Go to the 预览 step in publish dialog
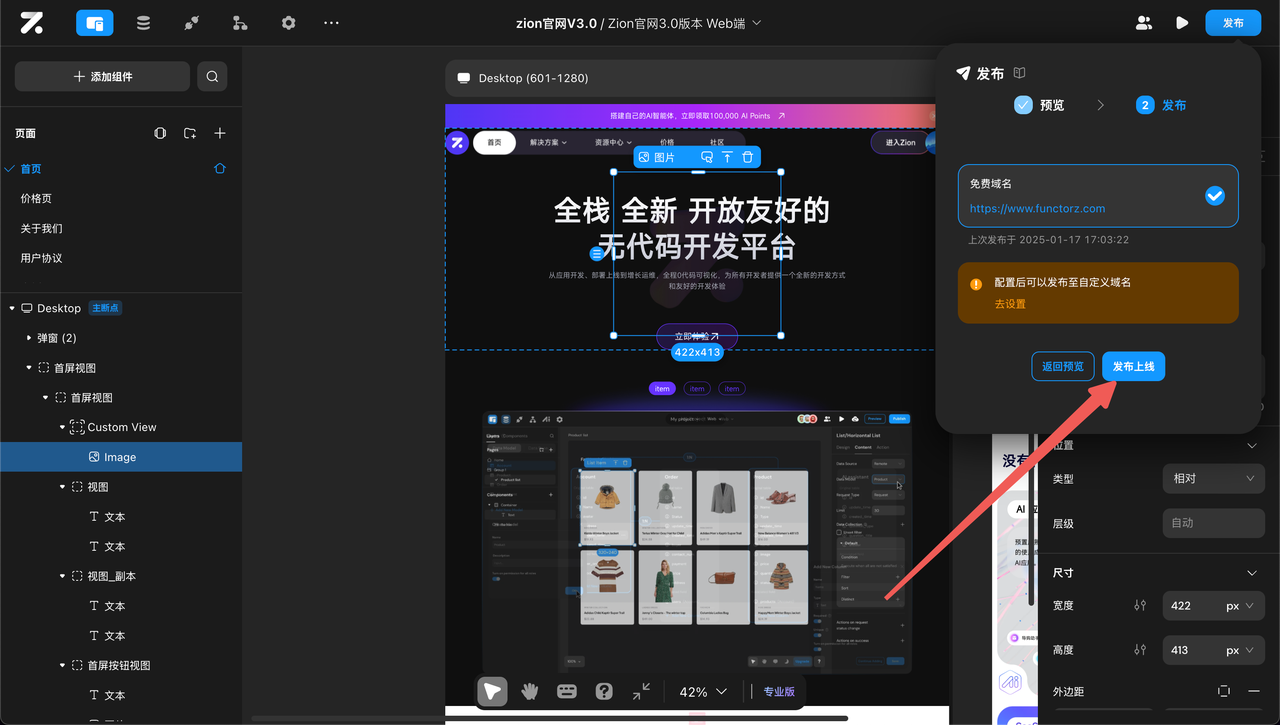 click(1039, 105)
